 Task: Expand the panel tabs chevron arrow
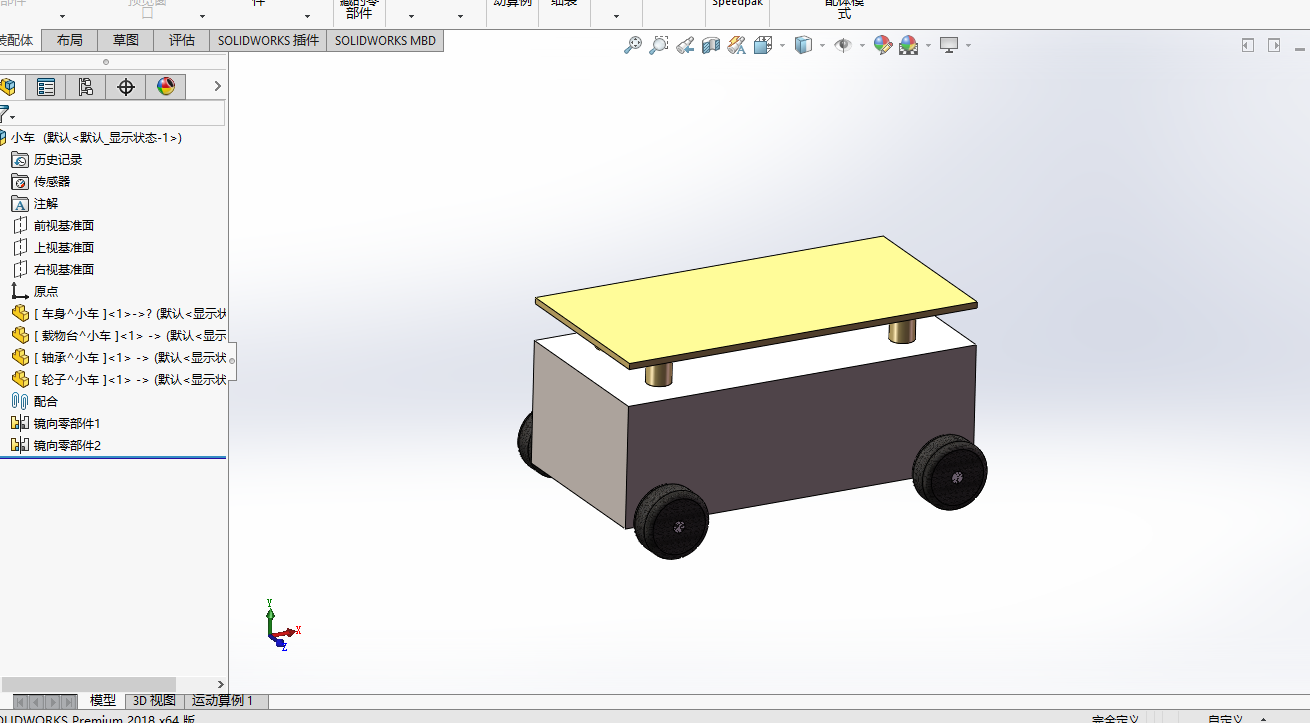[x=217, y=87]
